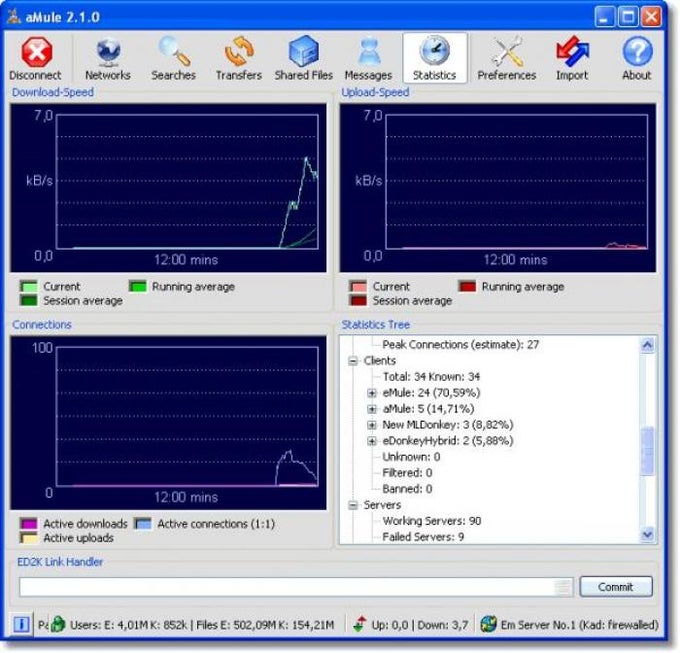Select the Statistics toolbar button
This screenshot has height=653, width=680.
click(x=435, y=58)
